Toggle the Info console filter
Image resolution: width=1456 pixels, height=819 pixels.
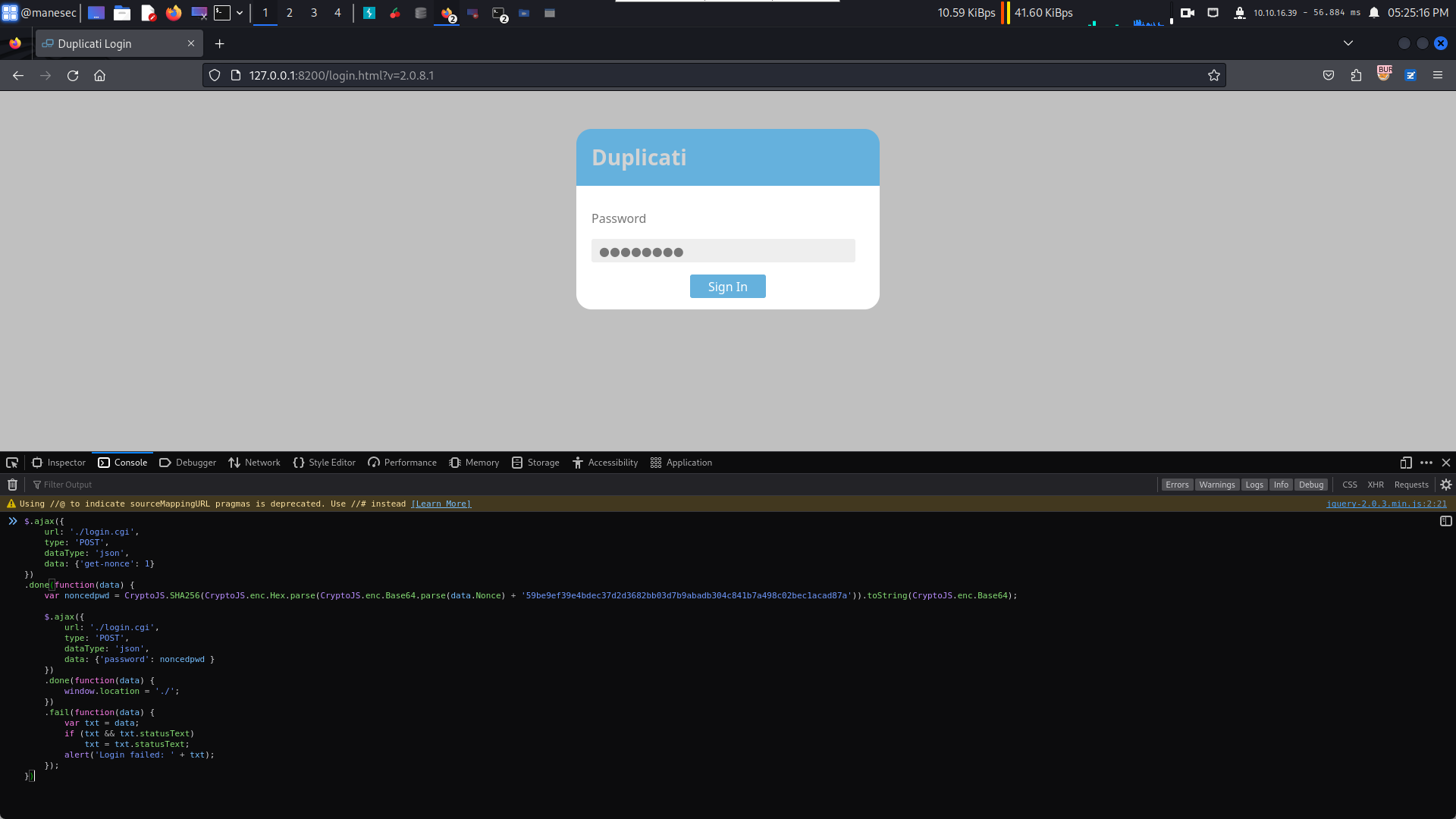click(x=1281, y=485)
